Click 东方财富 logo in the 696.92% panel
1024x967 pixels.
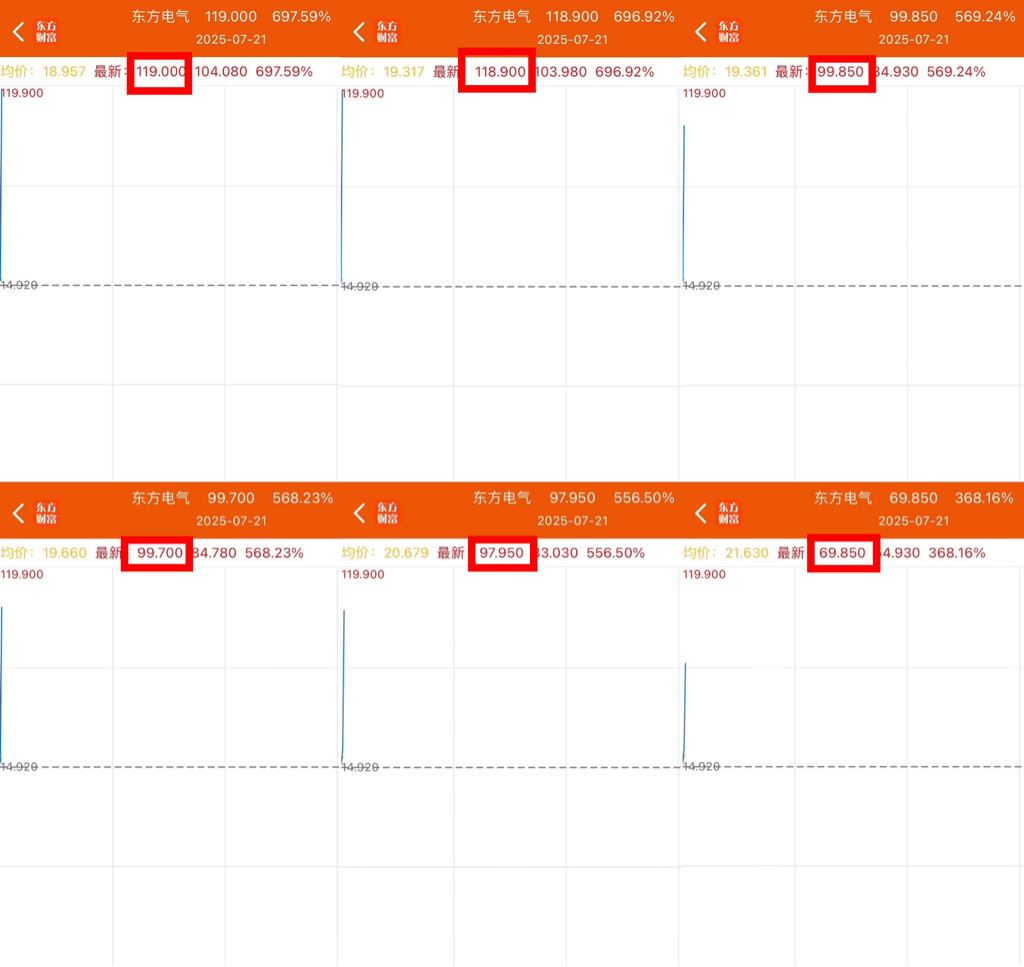[387, 31]
